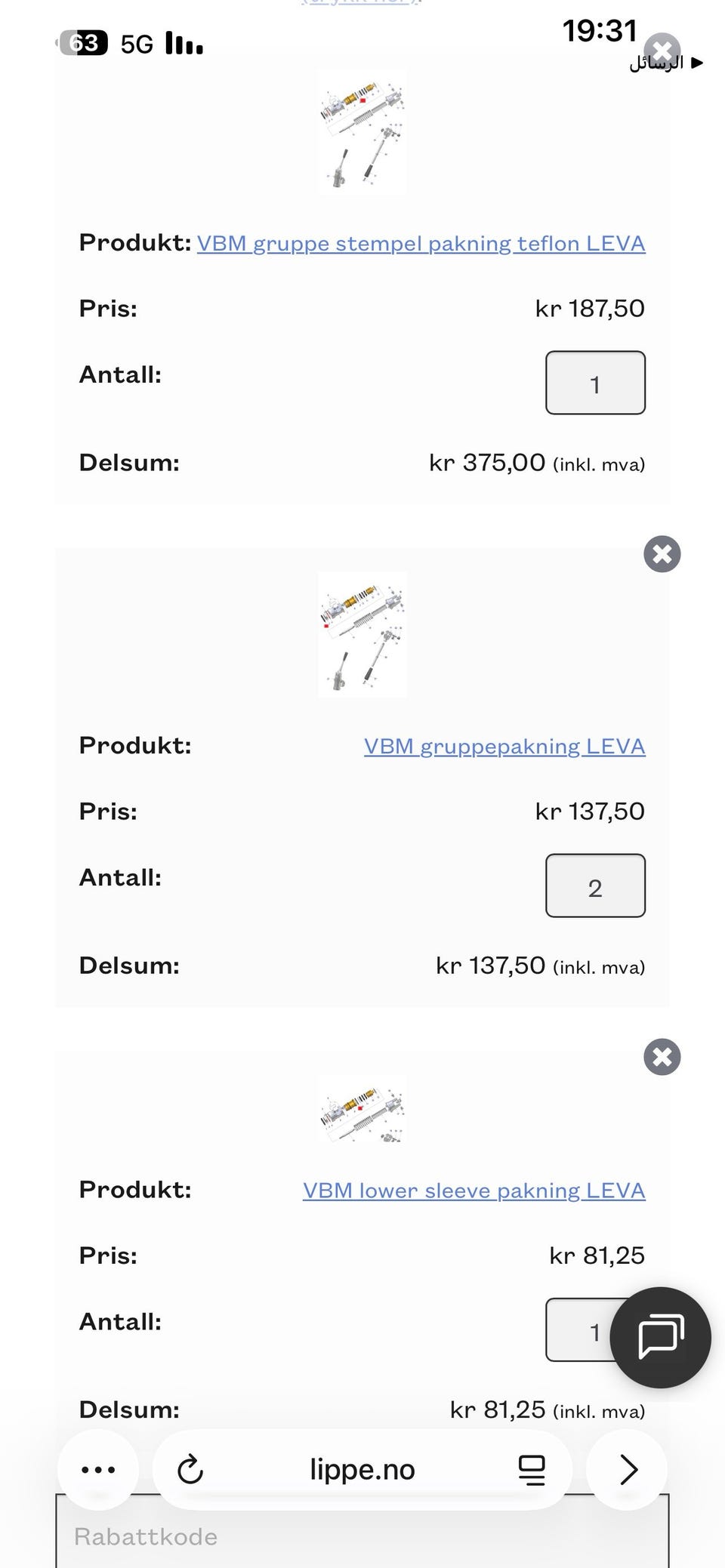Open VBM lower sleeve pakning LEVA link
Viewport: 725px width, 1568px height.
pyautogui.click(x=474, y=1191)
